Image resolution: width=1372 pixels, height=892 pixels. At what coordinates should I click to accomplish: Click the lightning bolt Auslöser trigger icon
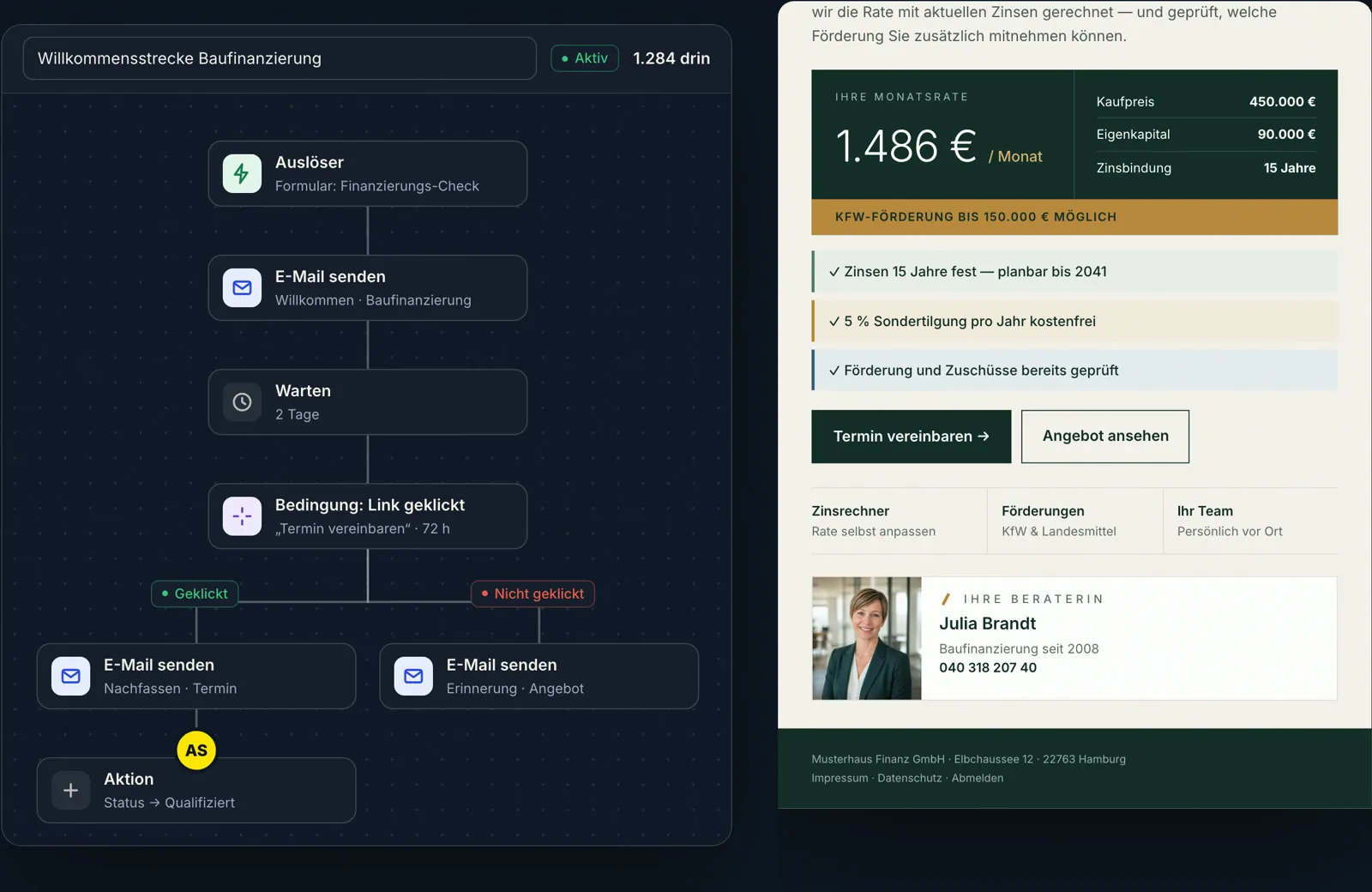click(242, 173)
